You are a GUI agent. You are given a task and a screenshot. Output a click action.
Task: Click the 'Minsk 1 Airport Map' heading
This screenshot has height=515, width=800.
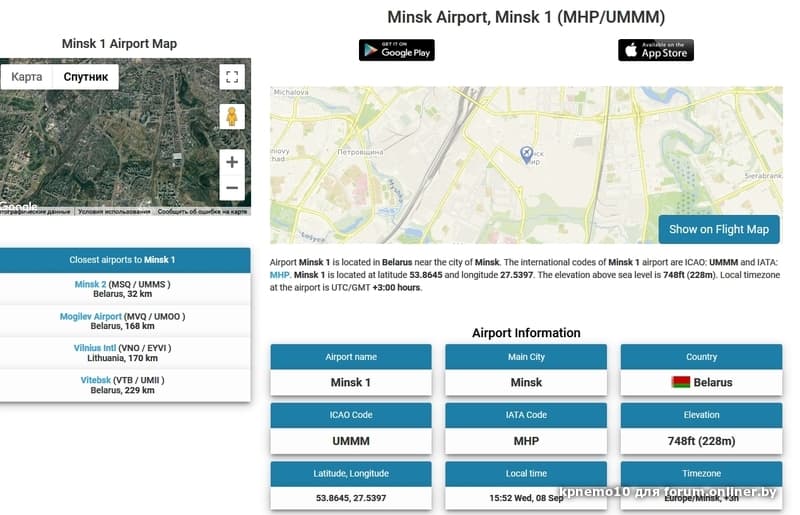(x=119, y=44)
